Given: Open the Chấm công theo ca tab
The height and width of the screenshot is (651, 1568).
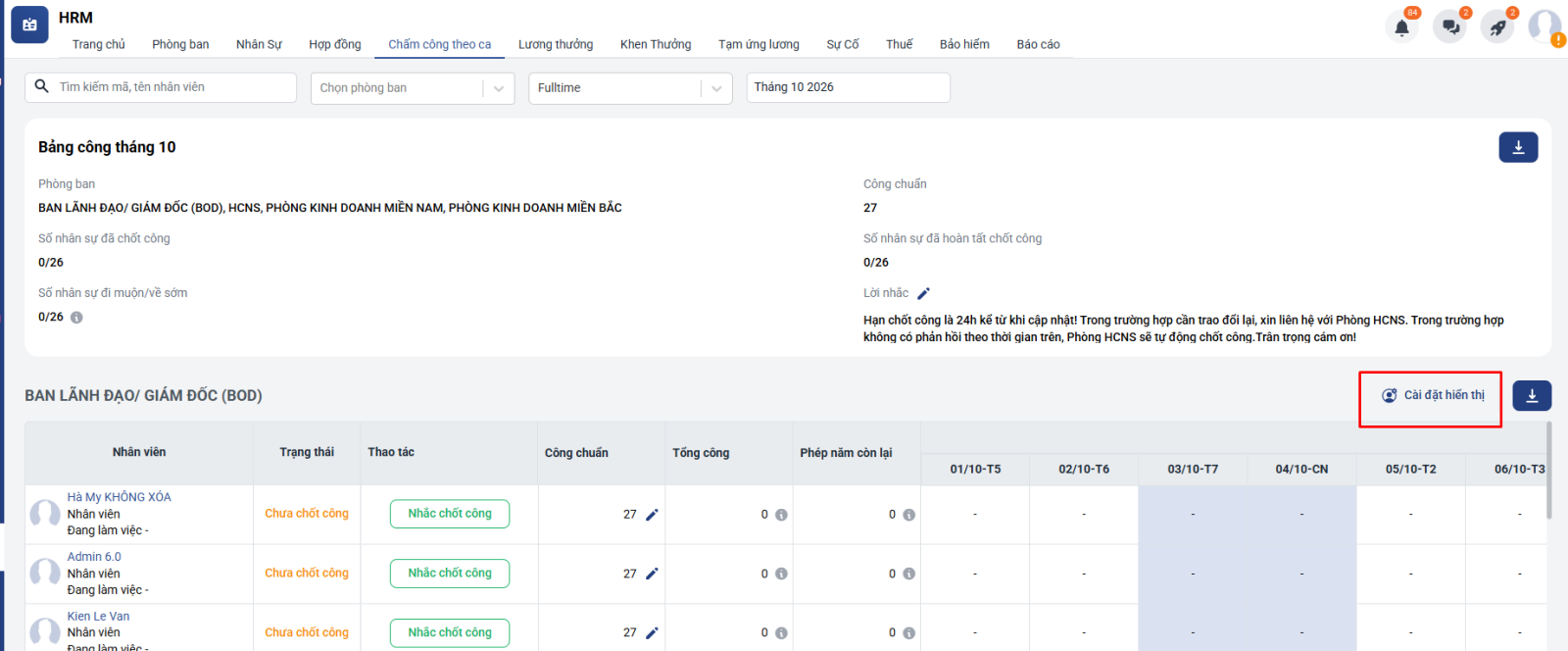Looking at the screenshot, I should coord(440,44).
